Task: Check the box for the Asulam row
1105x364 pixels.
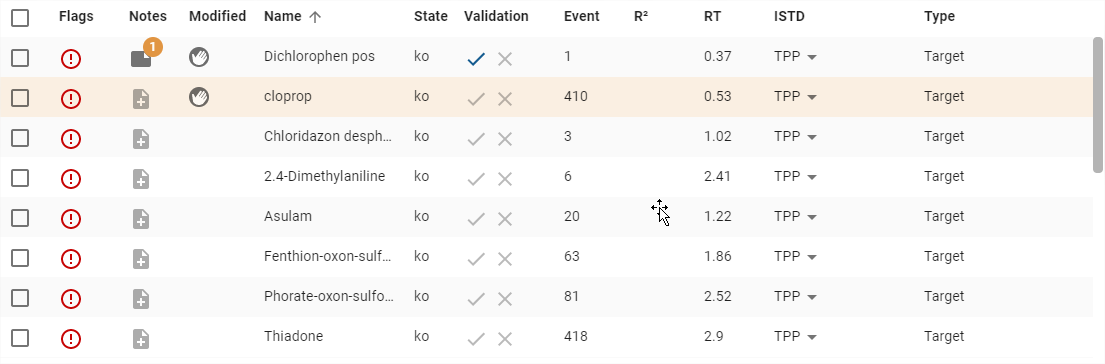Action: point(20,218)
